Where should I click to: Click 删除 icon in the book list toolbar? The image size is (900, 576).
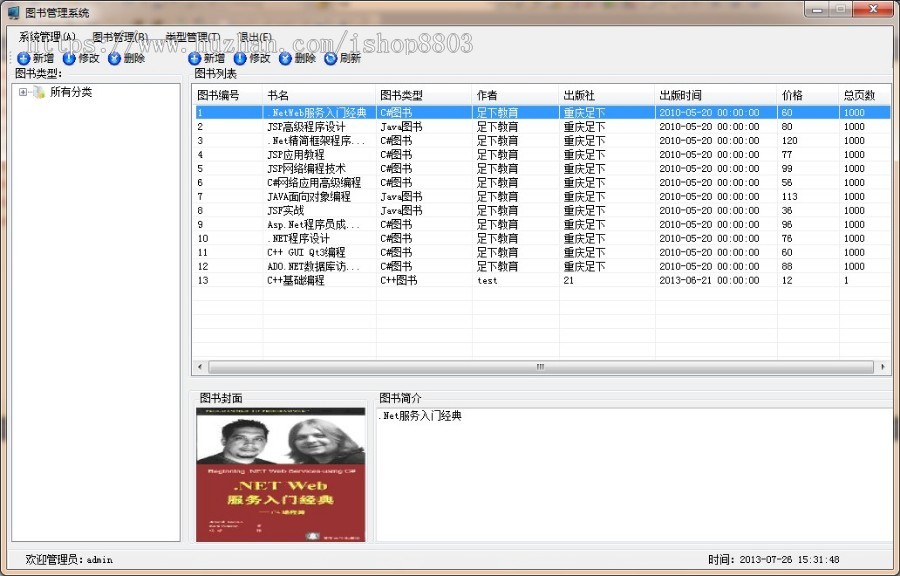tap(283, 58)
